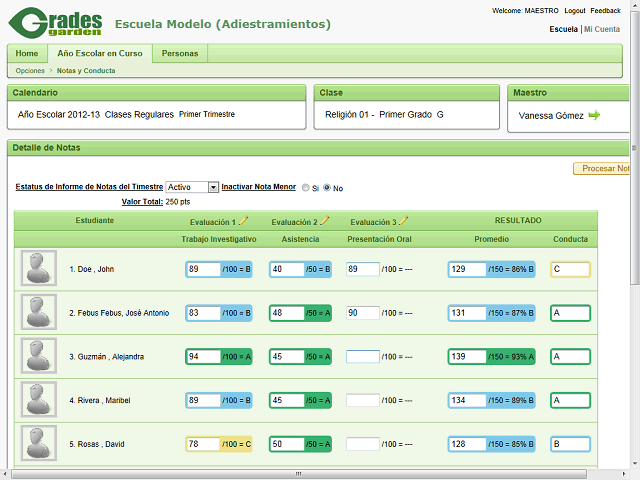The height and width of the screenshot is (480, 640).
Task: Click John Doe's student avatar
Action: tap(39, 269)
